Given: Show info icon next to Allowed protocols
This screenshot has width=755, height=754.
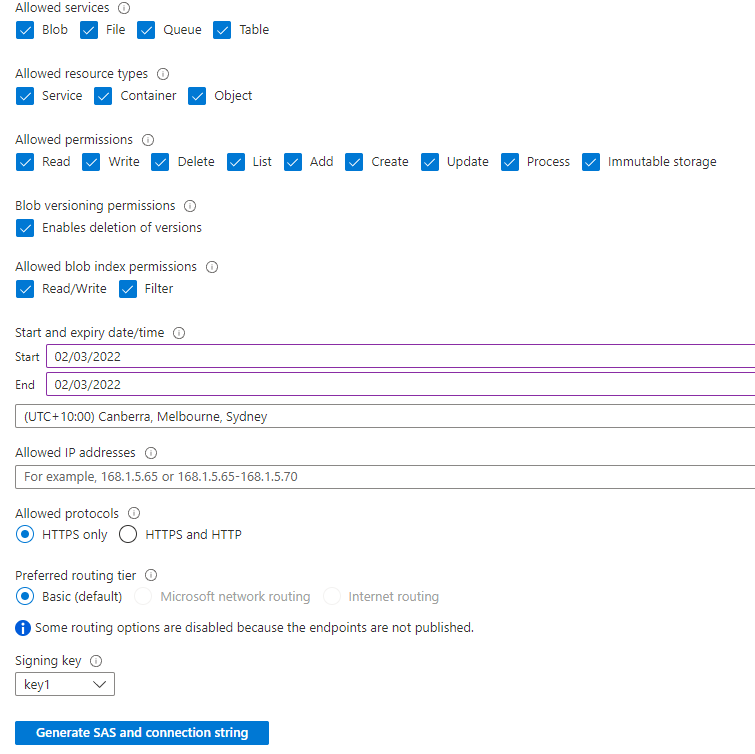Looking at the screenshot, I should 134,513.
